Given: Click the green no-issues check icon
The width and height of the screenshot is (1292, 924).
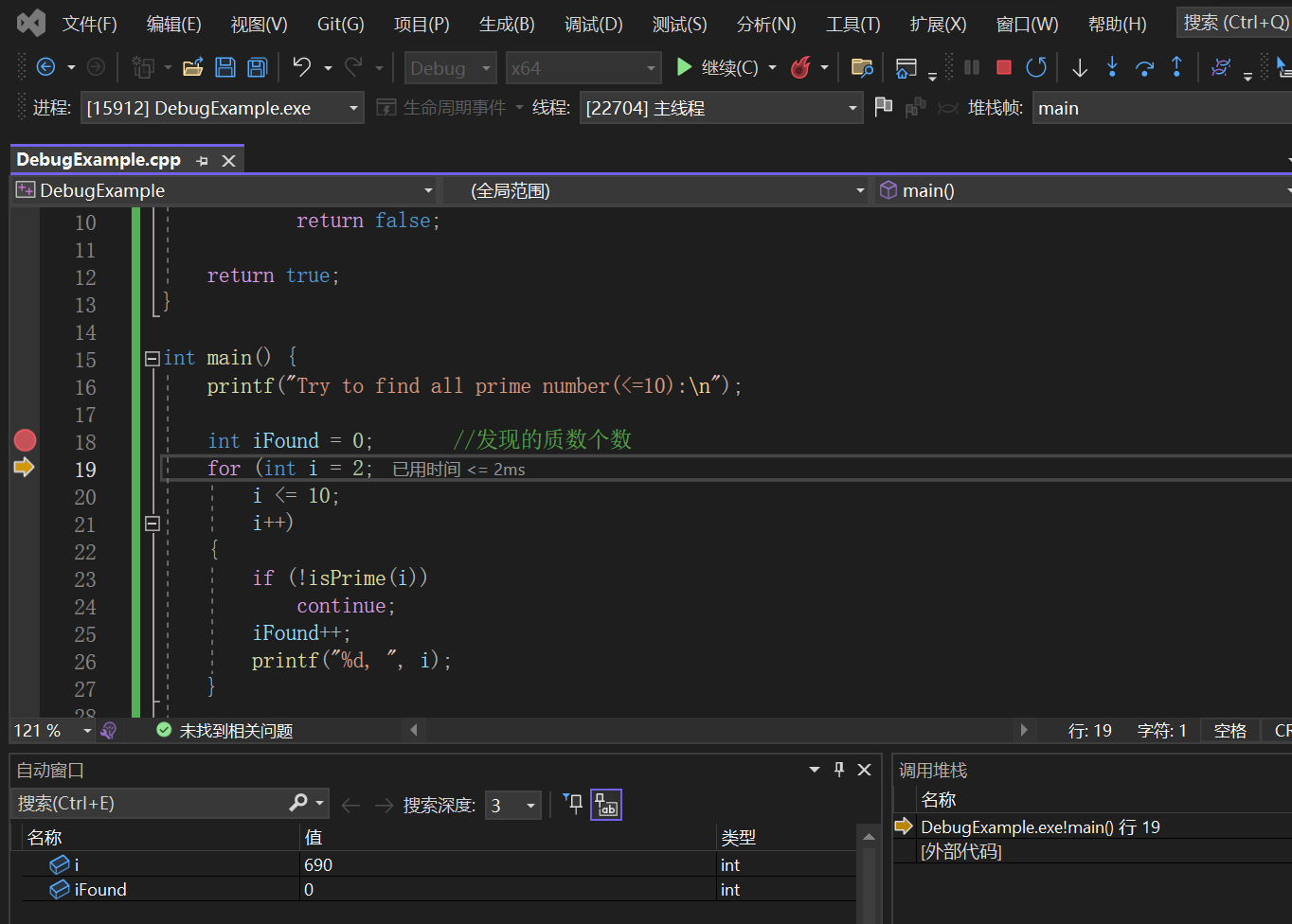Looking at the screenshot, I should [164, 730].
